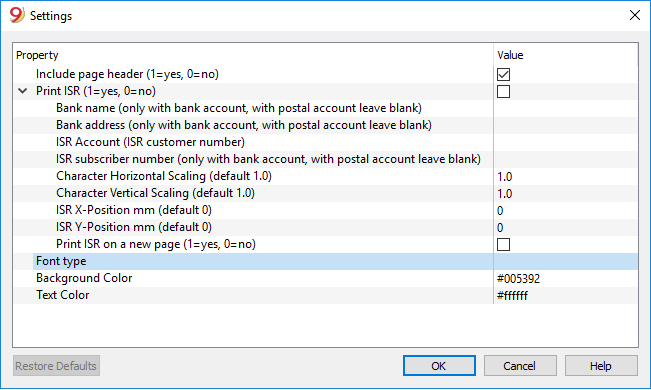The height and width of the screenshot is (390, 651).
Task: Select the Bank address value field
Action: pyautogui.click(x=565, y=125)
